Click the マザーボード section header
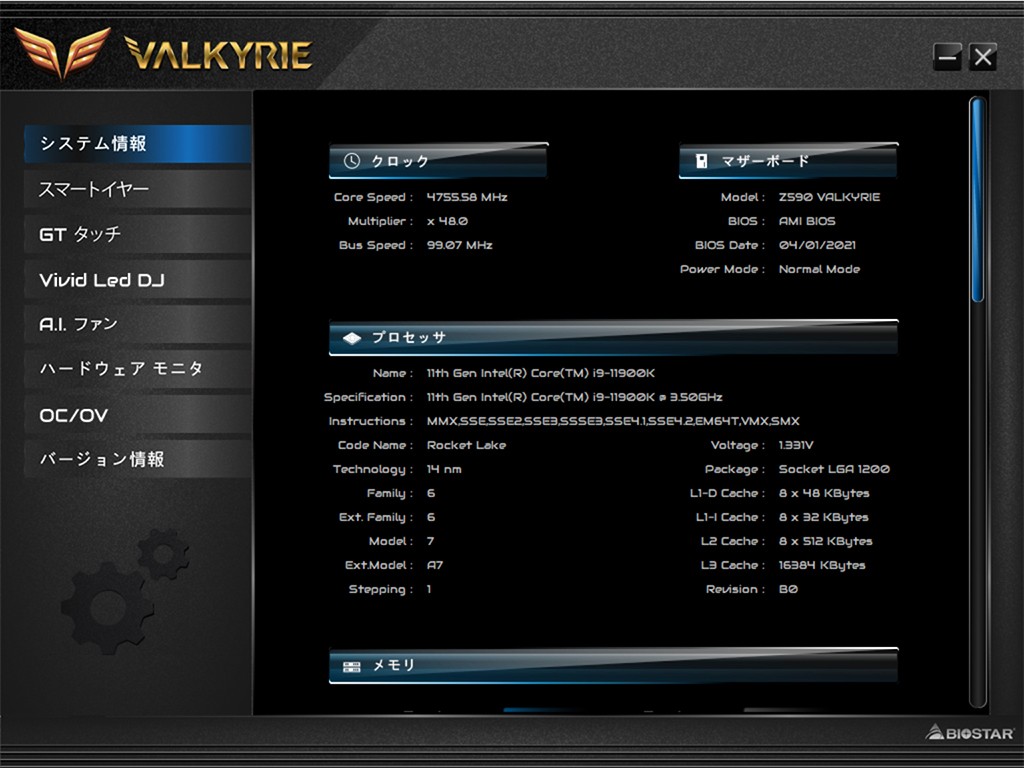 tap(788, 161)
